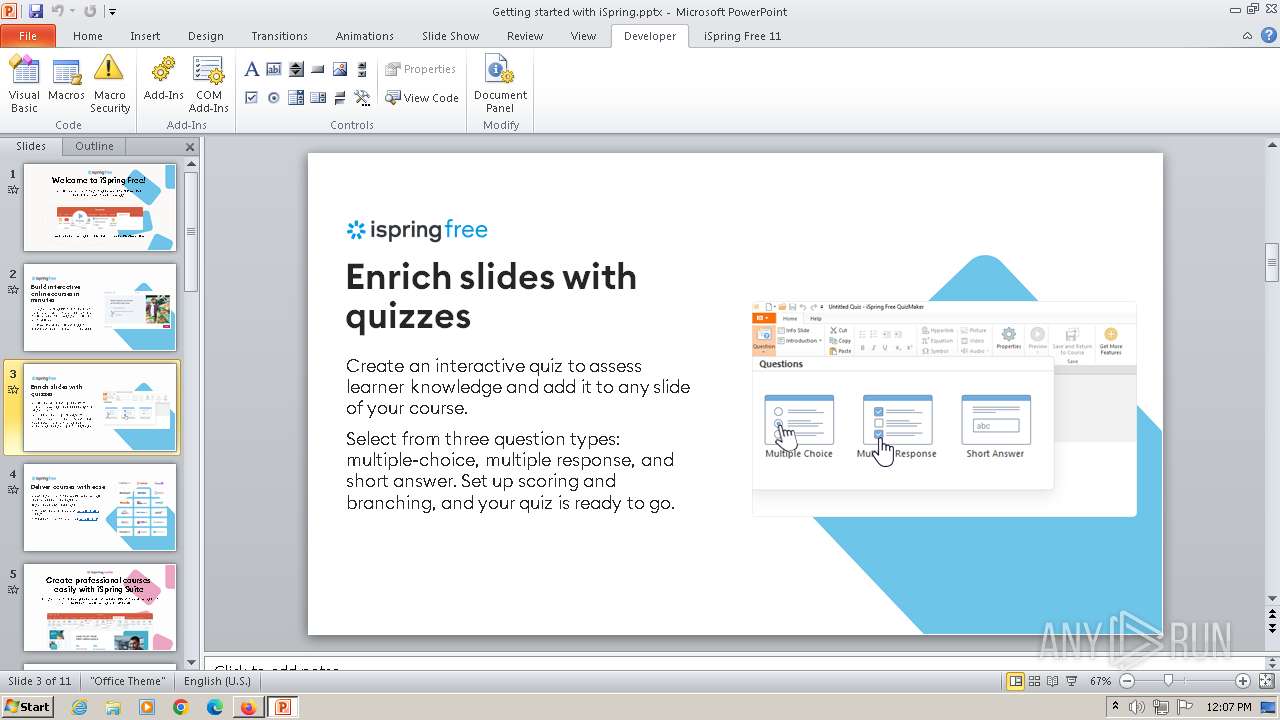Viewport: 1280px width, 720px height.
Task: Switch to Normal view
Action: (1016, 681)
